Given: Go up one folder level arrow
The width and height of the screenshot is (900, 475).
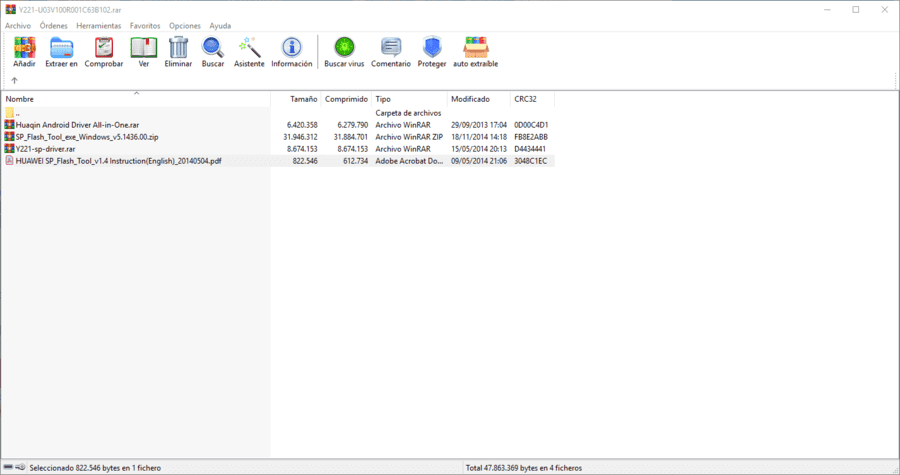Looking at the screenshot, I should tap(14, 80).
